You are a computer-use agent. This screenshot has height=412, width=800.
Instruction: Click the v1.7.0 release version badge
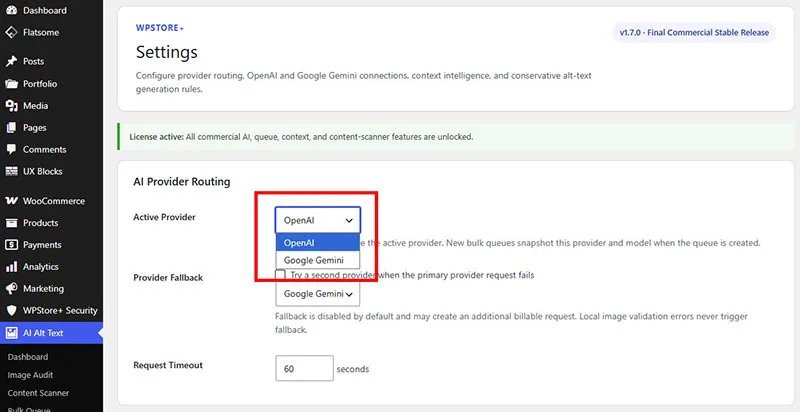tap(694, 32)
